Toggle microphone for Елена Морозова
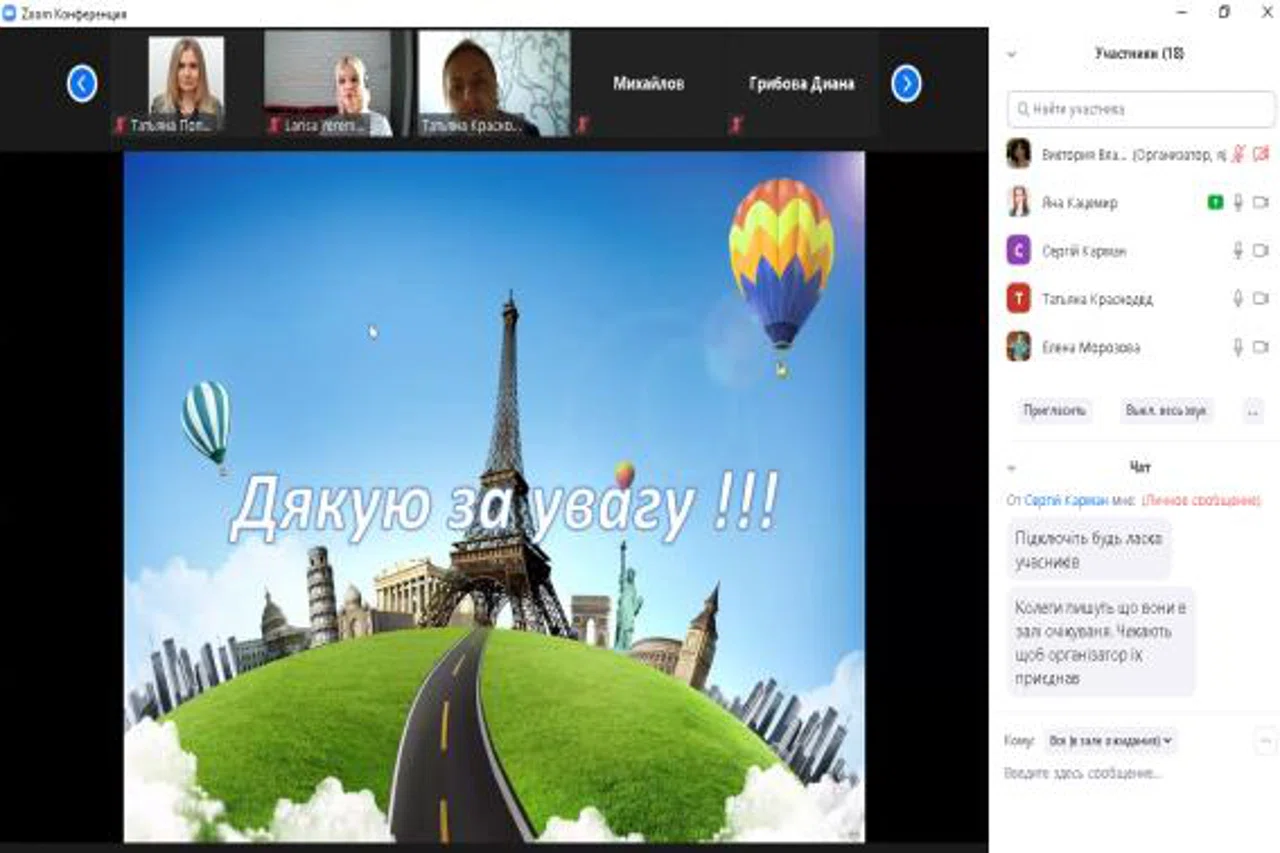 point(1238,347)
